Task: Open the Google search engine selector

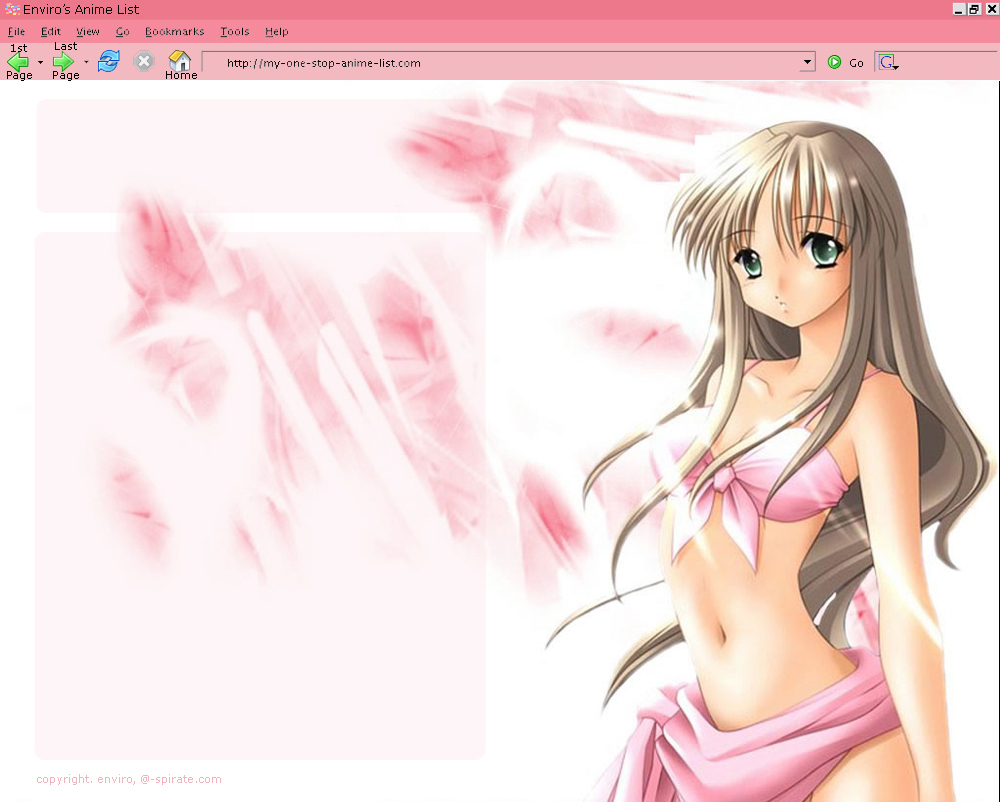Action: click(x=888, y=62)
